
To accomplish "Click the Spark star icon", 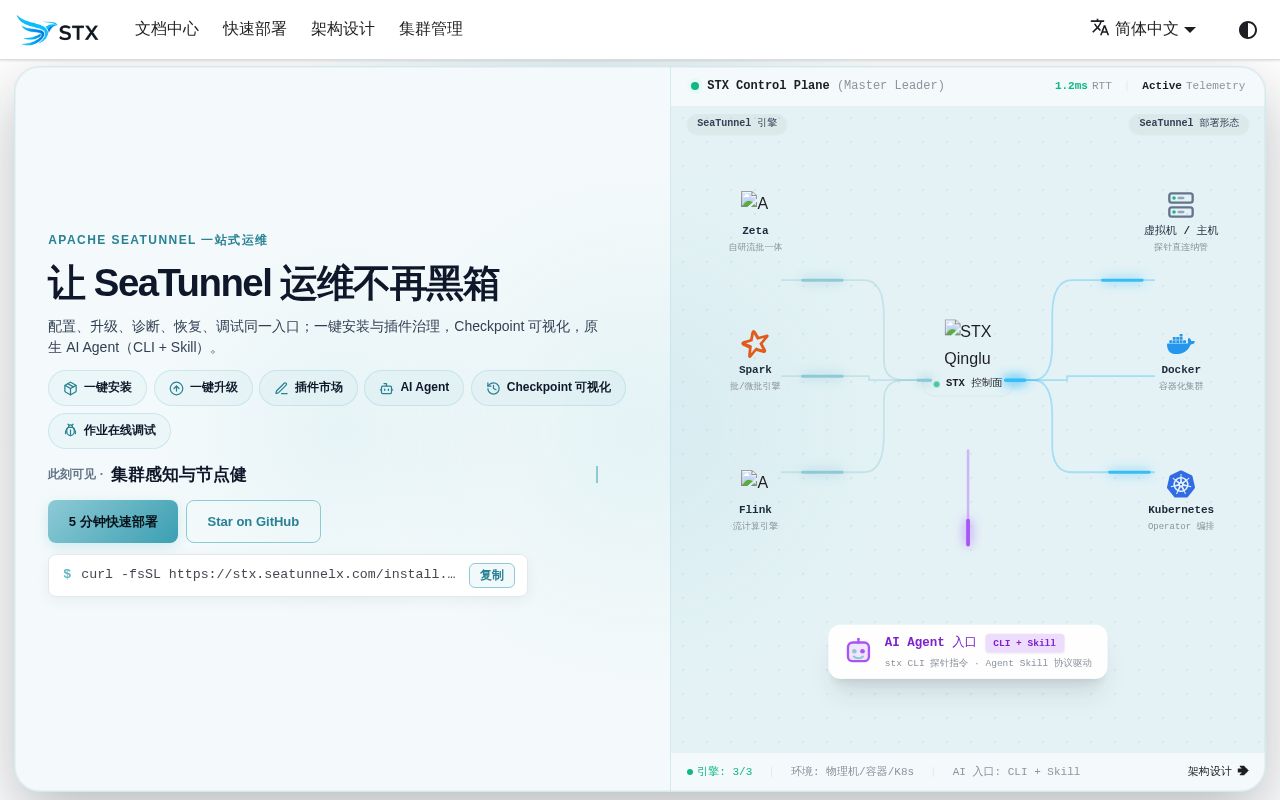I will [755, 344].
